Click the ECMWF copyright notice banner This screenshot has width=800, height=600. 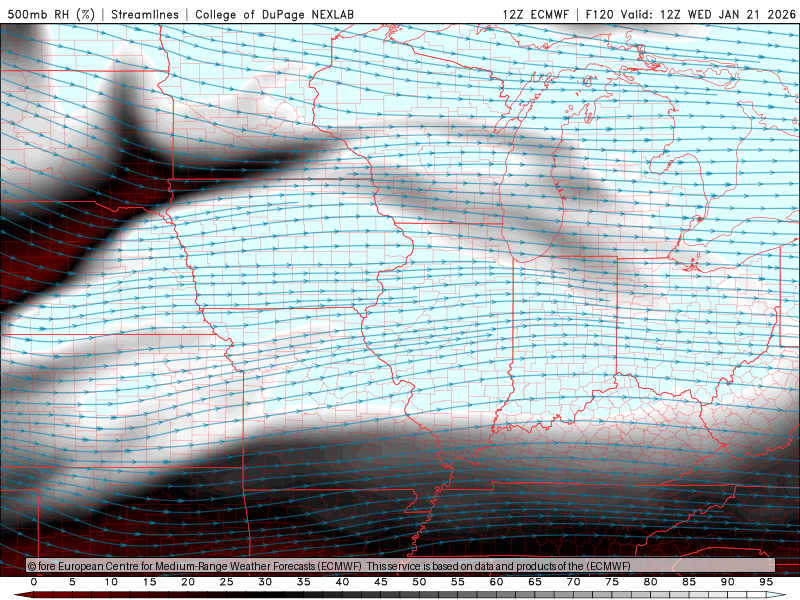click(401, 566)
